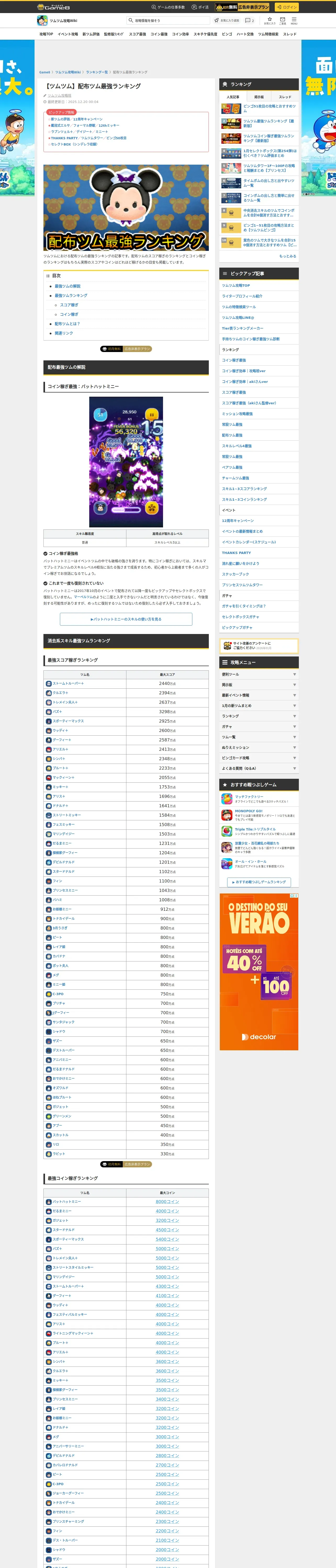Switch to the スレッド ranking tab
The image size is (336, 1568).
coord(285,97)
